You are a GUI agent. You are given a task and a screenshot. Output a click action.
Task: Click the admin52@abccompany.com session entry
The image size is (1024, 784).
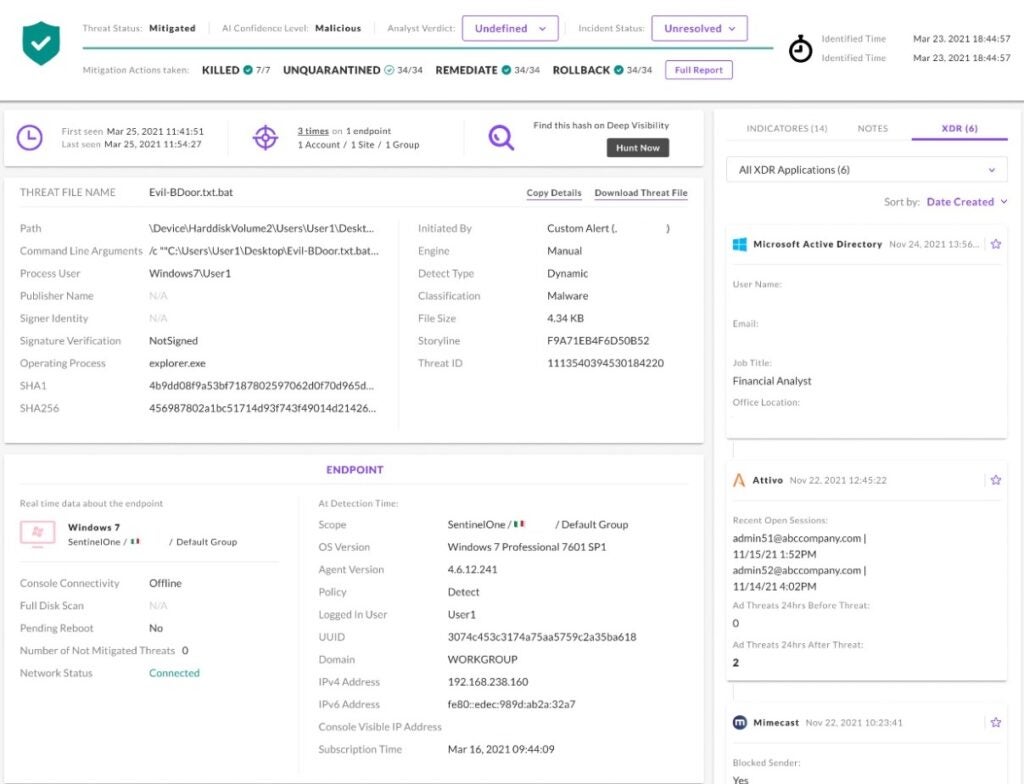pos(799,570)
